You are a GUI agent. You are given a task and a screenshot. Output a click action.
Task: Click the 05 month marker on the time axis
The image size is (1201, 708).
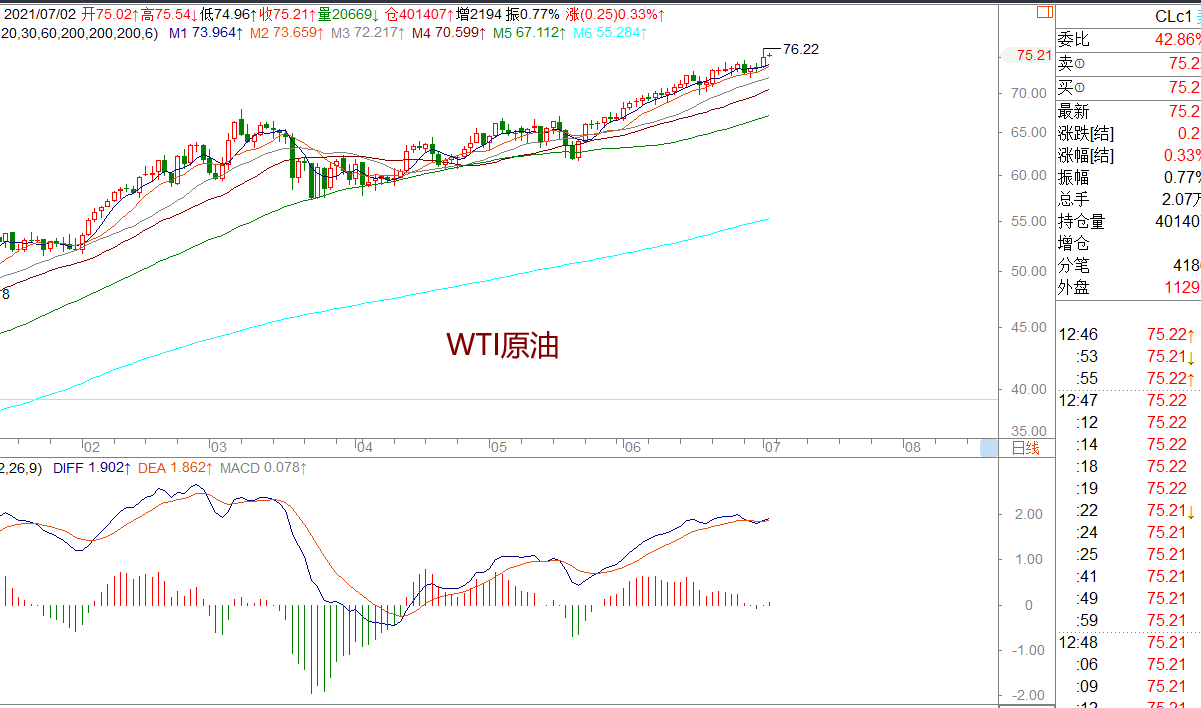pyautogui.click(x=498, y=447)
